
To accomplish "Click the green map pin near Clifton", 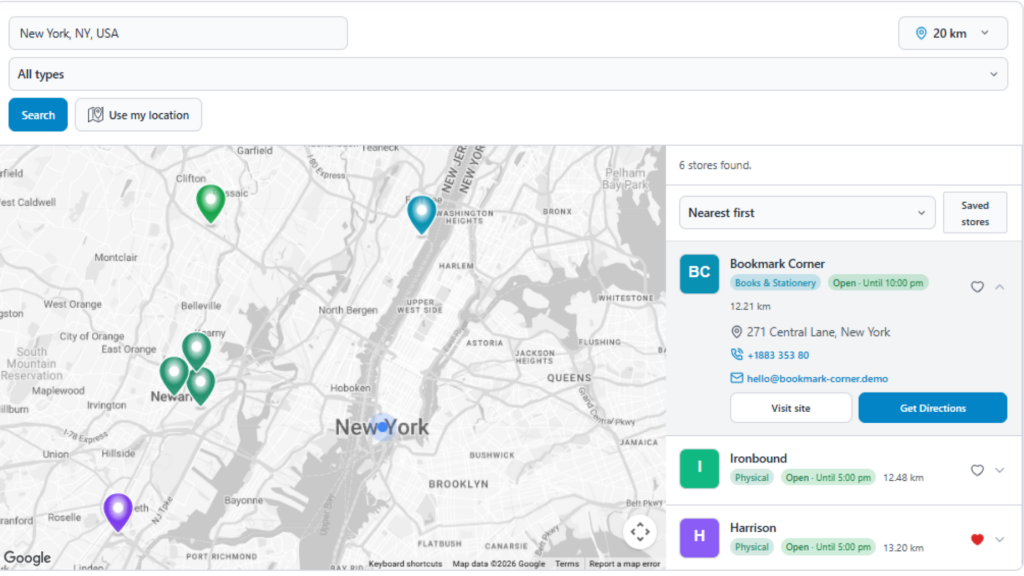I will 210,203.
